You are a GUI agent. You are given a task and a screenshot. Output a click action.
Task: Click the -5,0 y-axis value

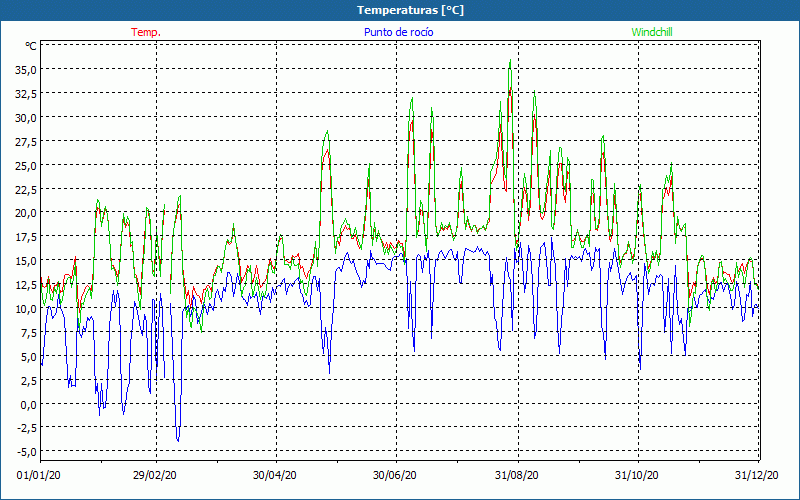pyautogui.click(x=27, y=453)
